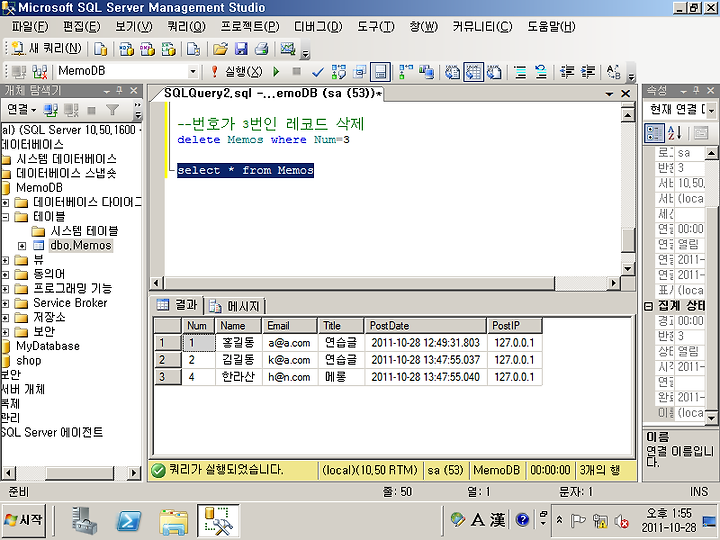Open the 연결 dropdown in Object Explorer
Screen dimensions: 720x540
pos(21,110)
